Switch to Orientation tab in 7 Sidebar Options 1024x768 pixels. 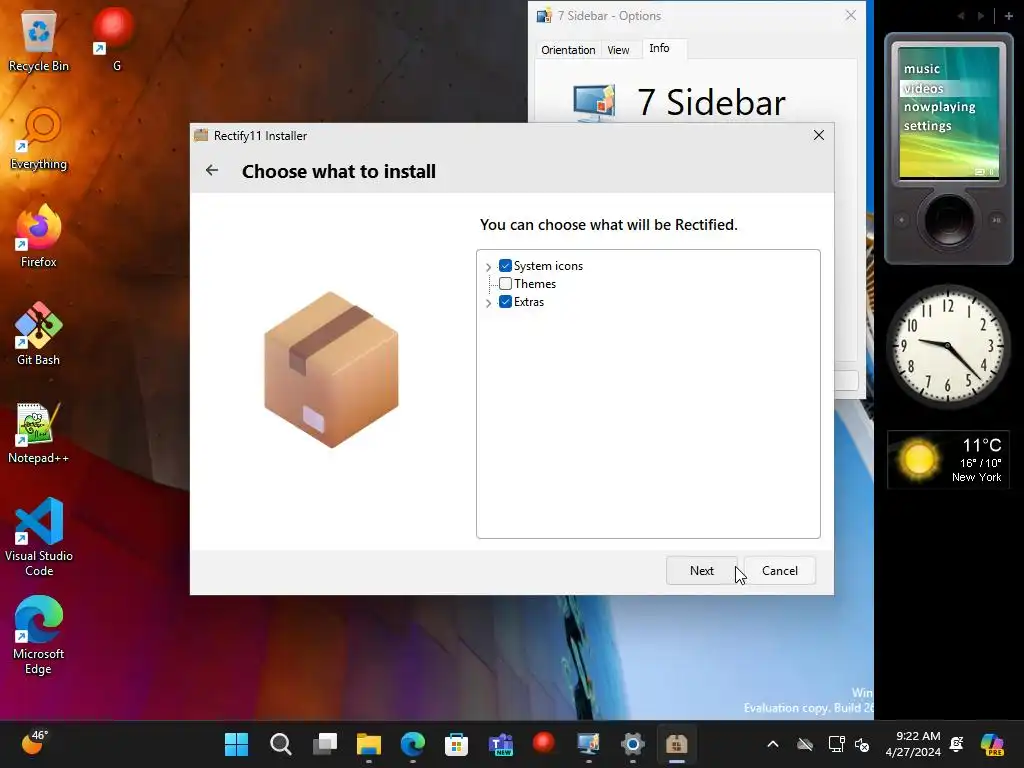[x=568, y=50]
